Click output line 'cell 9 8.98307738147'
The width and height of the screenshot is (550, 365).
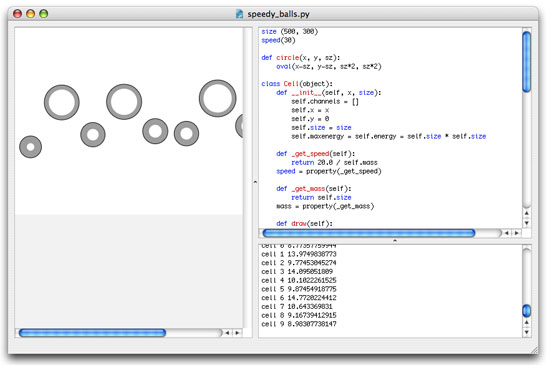pos(299,324)
